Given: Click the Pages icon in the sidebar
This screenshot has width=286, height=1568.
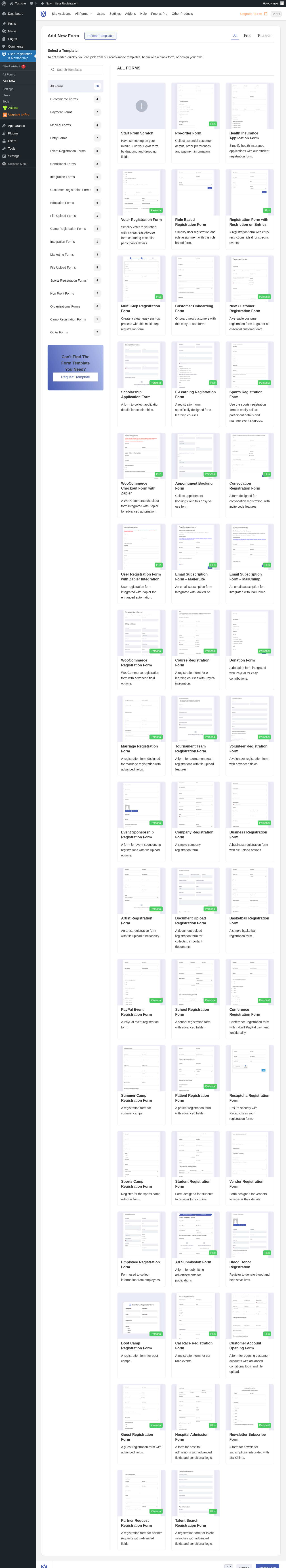Looking at the screenshot, I should click(x=4, y=39).
